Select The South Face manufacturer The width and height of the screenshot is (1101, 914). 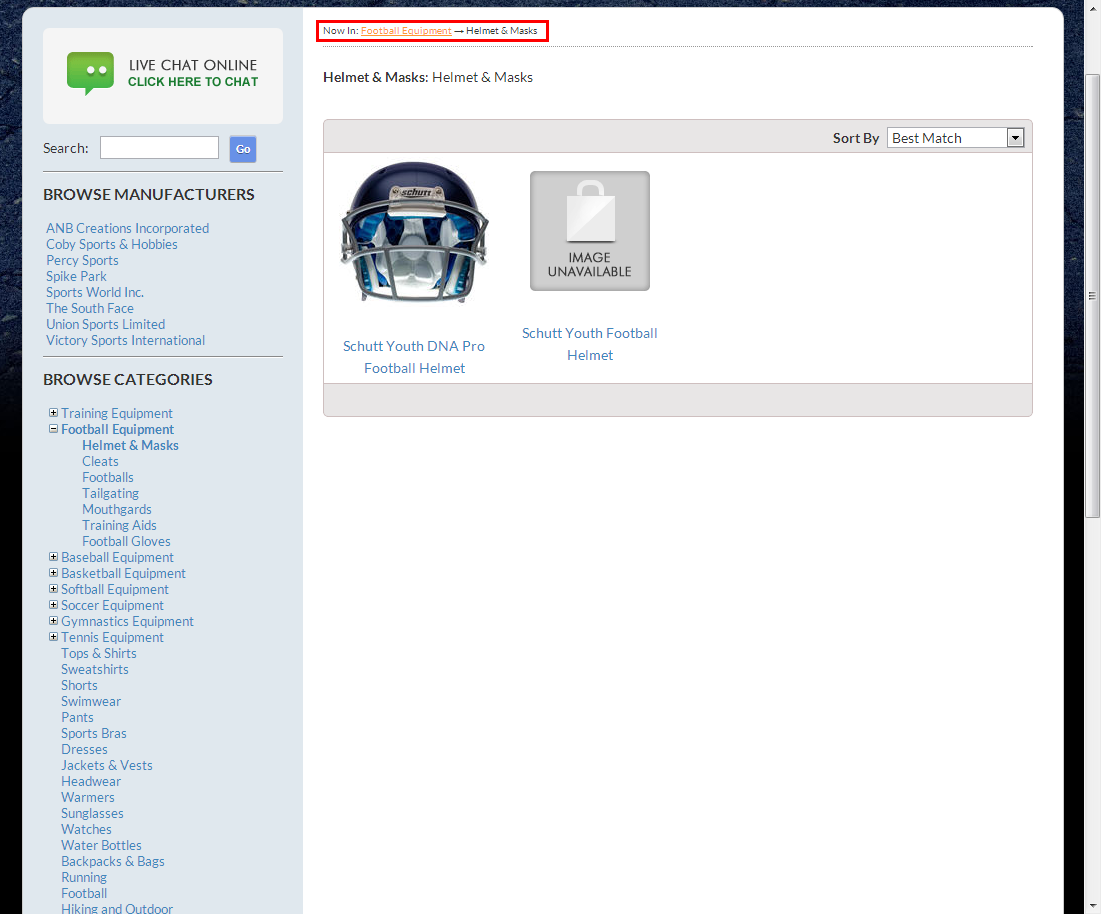tap(90, 308)
